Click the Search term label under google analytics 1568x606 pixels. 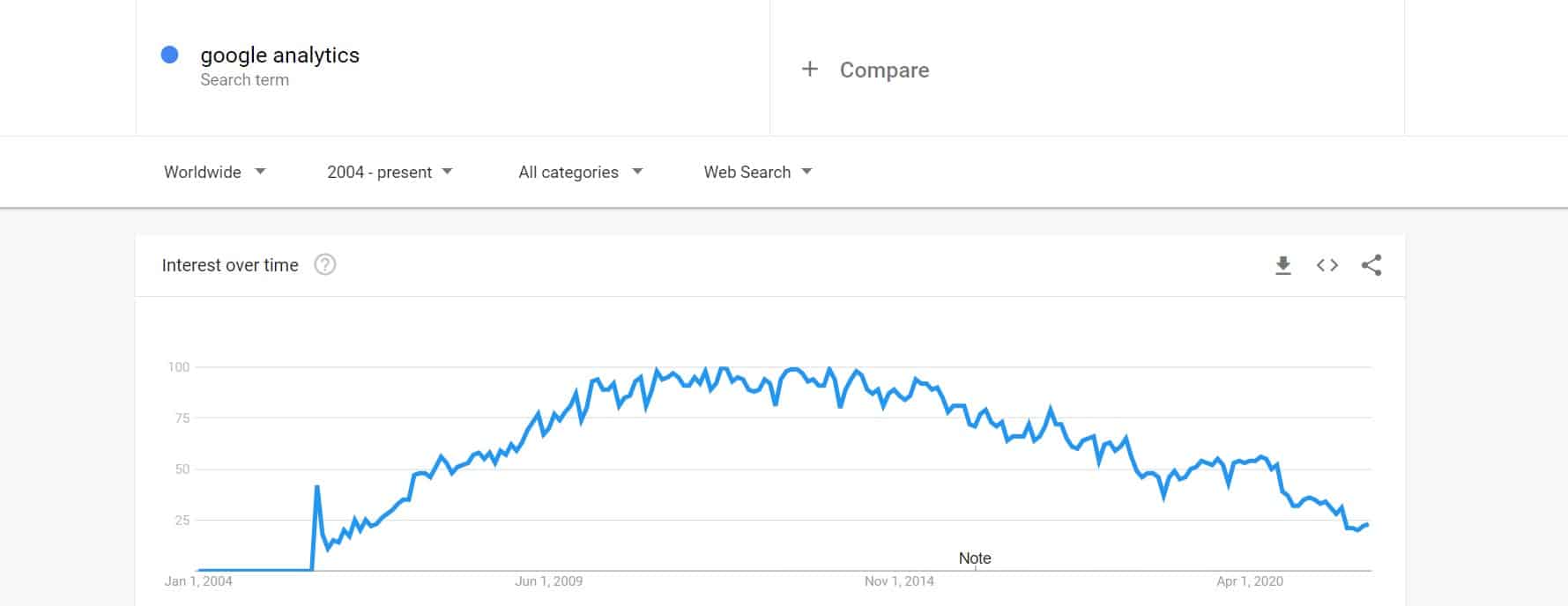[x=244, y=80]
